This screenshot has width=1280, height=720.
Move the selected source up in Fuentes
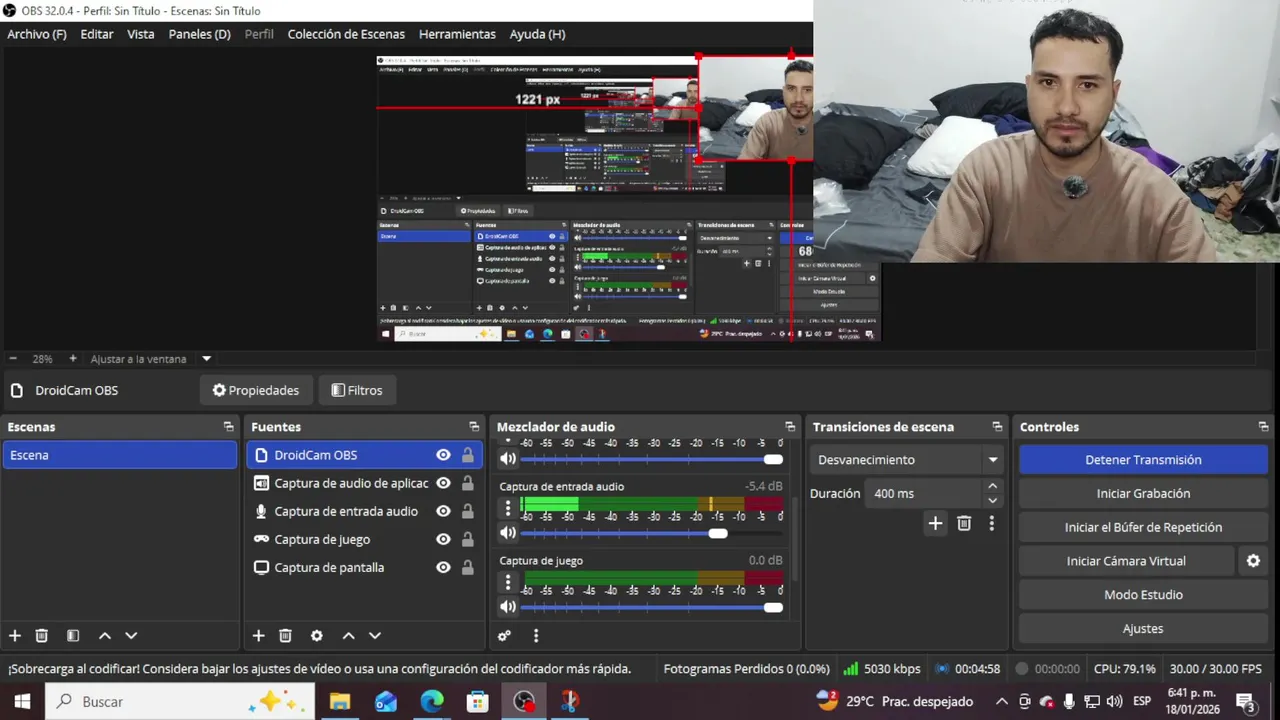coord(349,635)
